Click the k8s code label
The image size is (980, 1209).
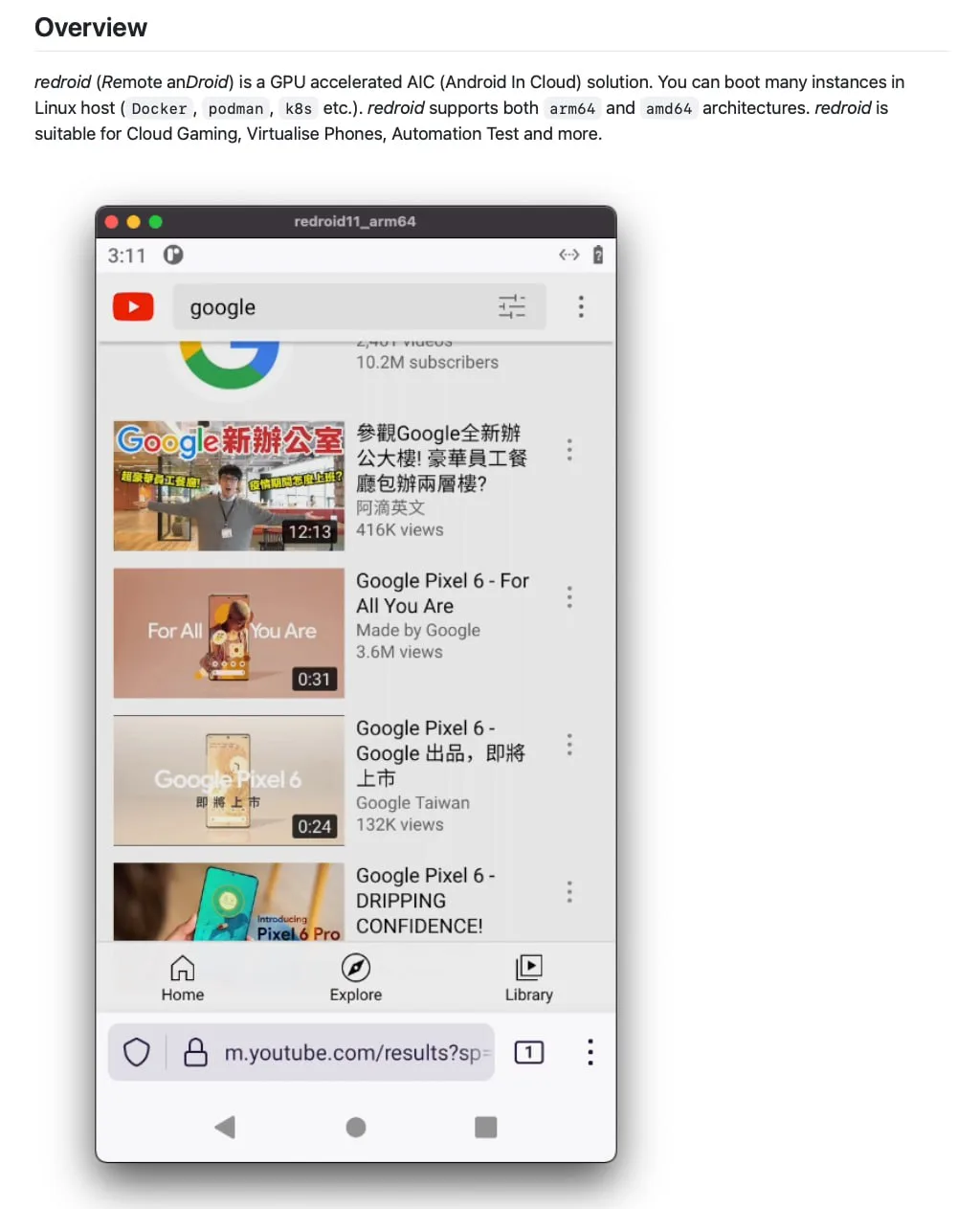tap(299, 109)
